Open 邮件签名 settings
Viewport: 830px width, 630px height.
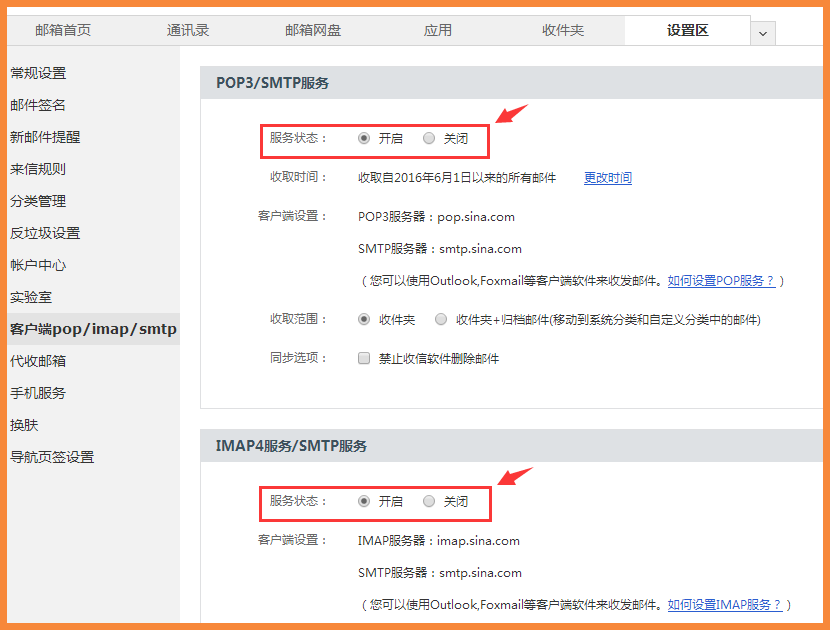38,105
